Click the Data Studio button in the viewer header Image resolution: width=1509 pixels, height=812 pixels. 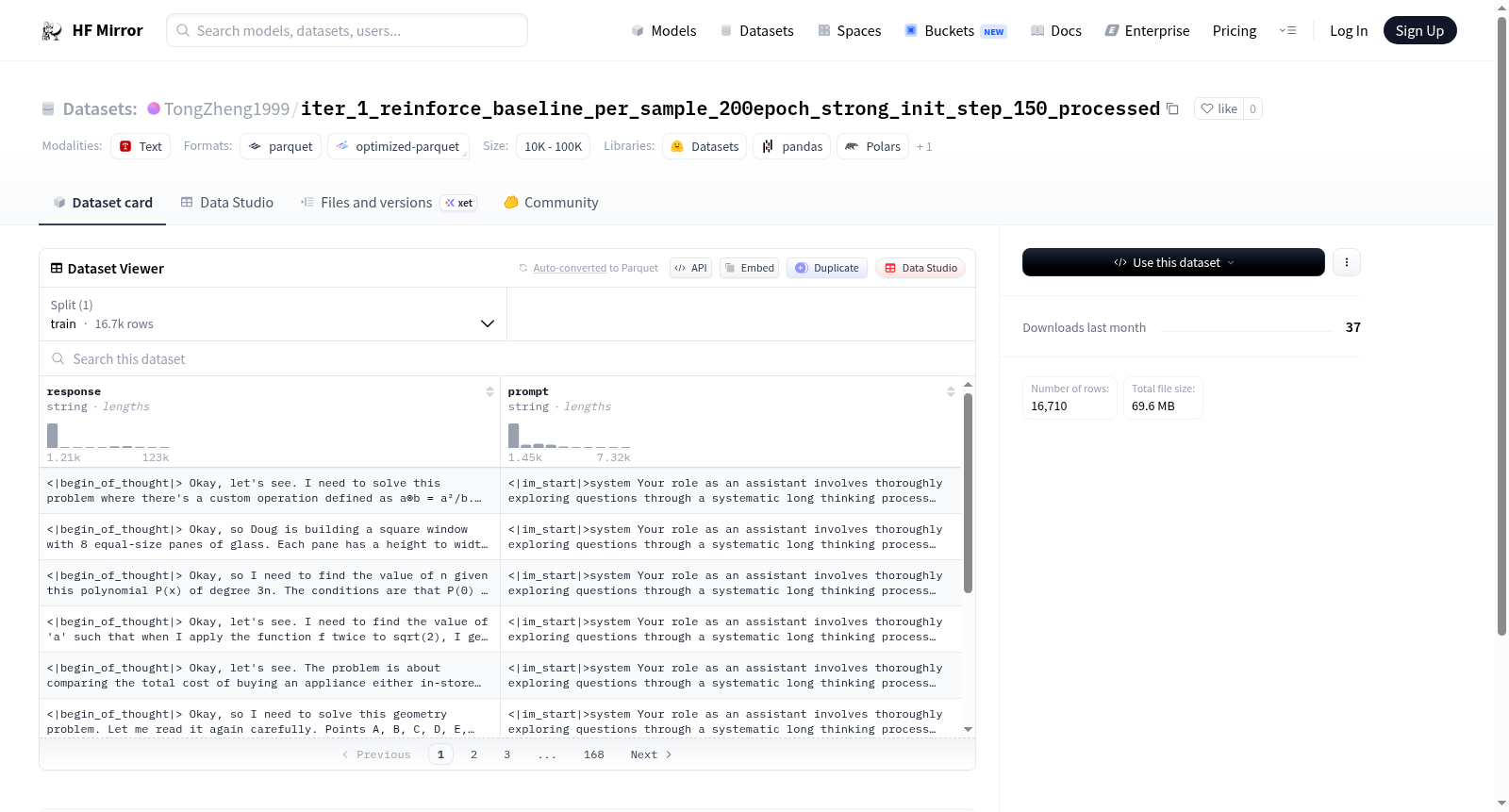920,268
